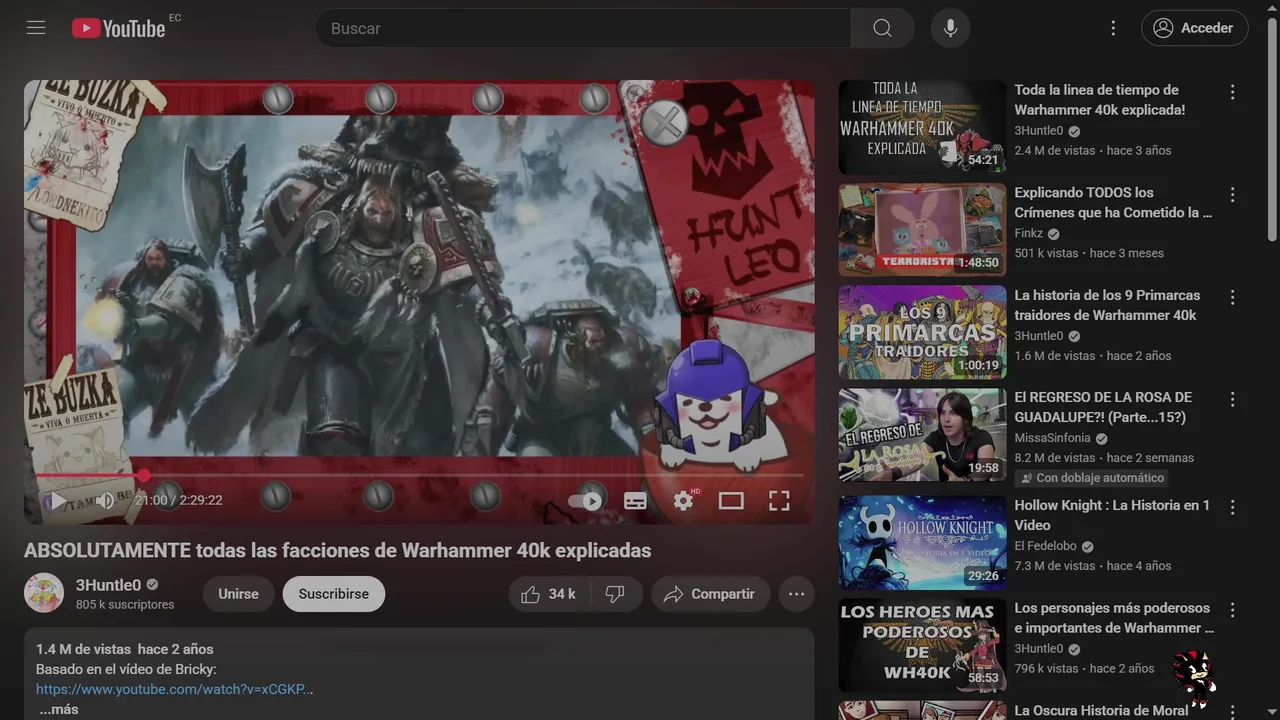Image resolution: width=1280 pixels, height=720 pixels.
Task: Click Finkz channel name
Action: pyautogui.click(x=1028, y=233)
